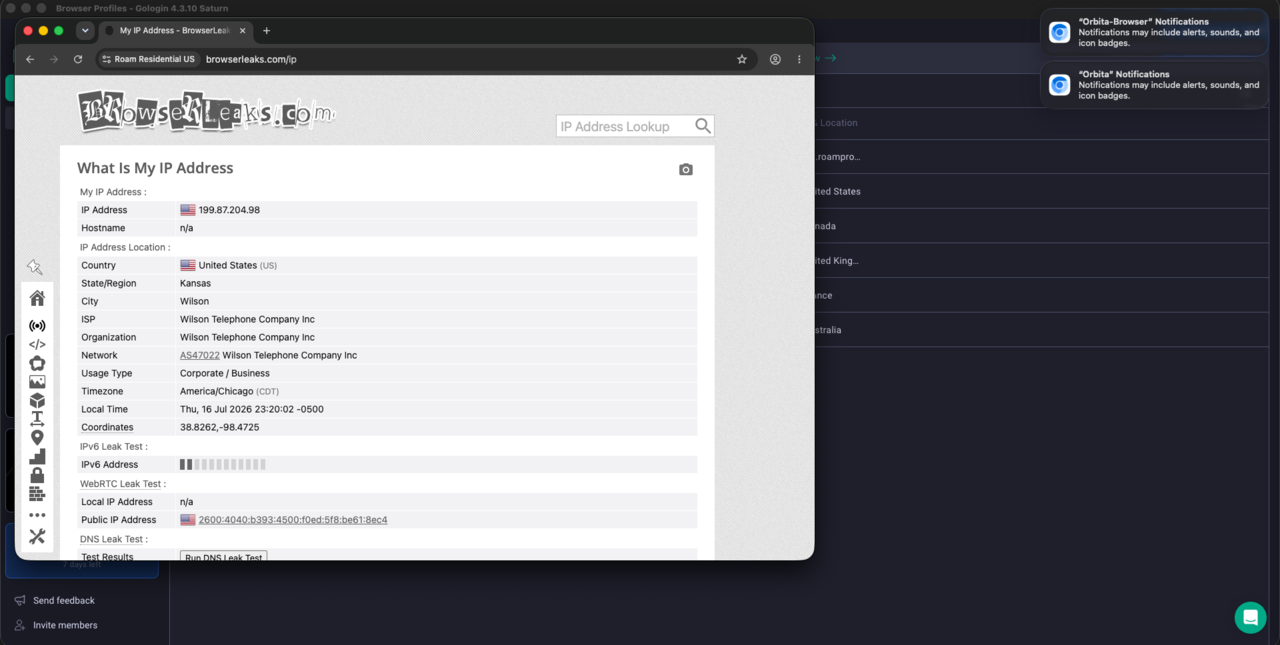
Task: Open the browser three-dot menu
Action: (799, 59)
